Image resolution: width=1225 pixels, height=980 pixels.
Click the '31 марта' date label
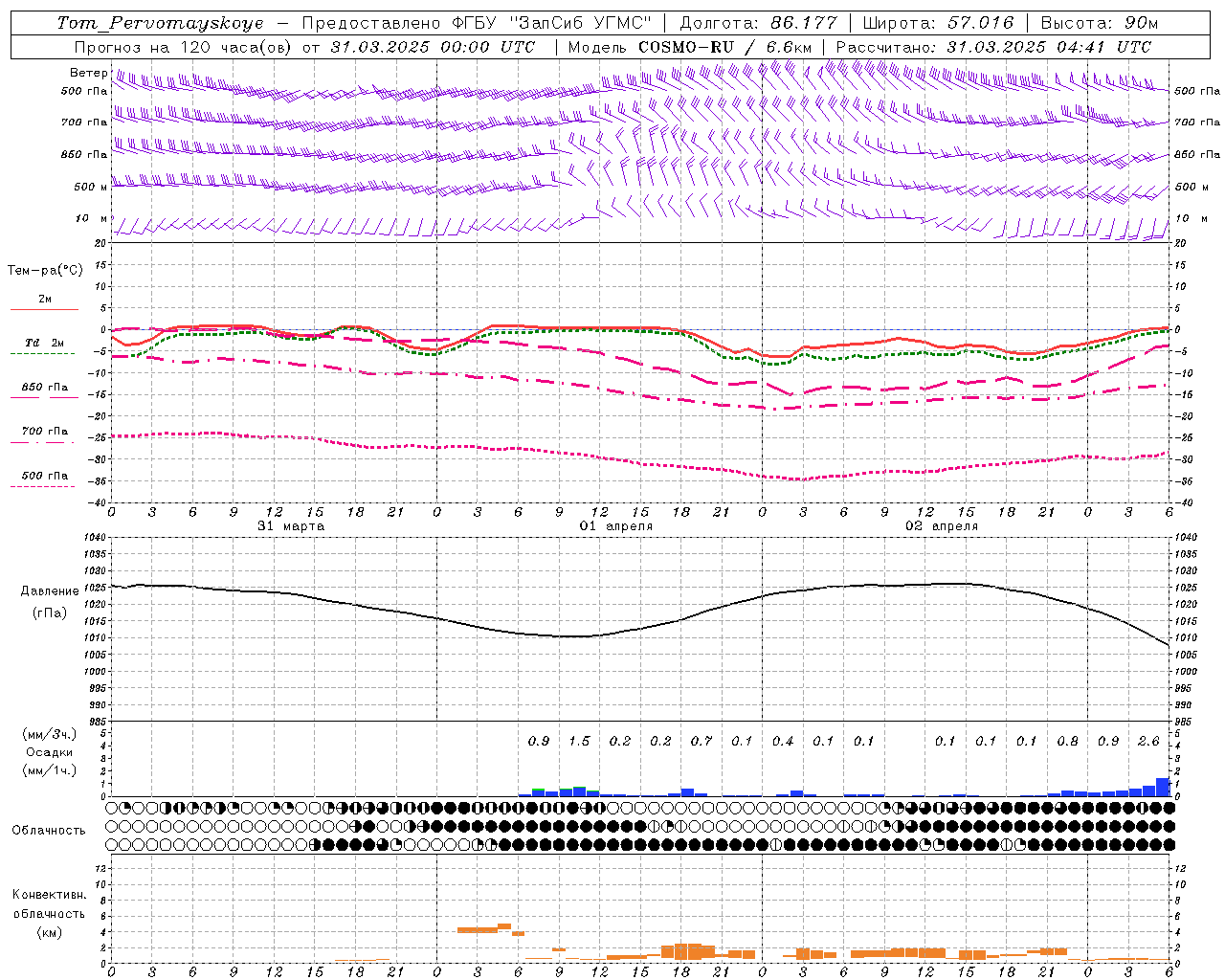[x=291, y=526]
